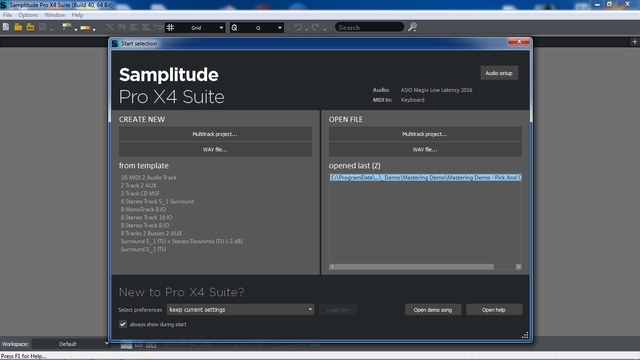
Task: Select template '8 Stereo Track 8 IO'
Action: [x=144, y=225]
